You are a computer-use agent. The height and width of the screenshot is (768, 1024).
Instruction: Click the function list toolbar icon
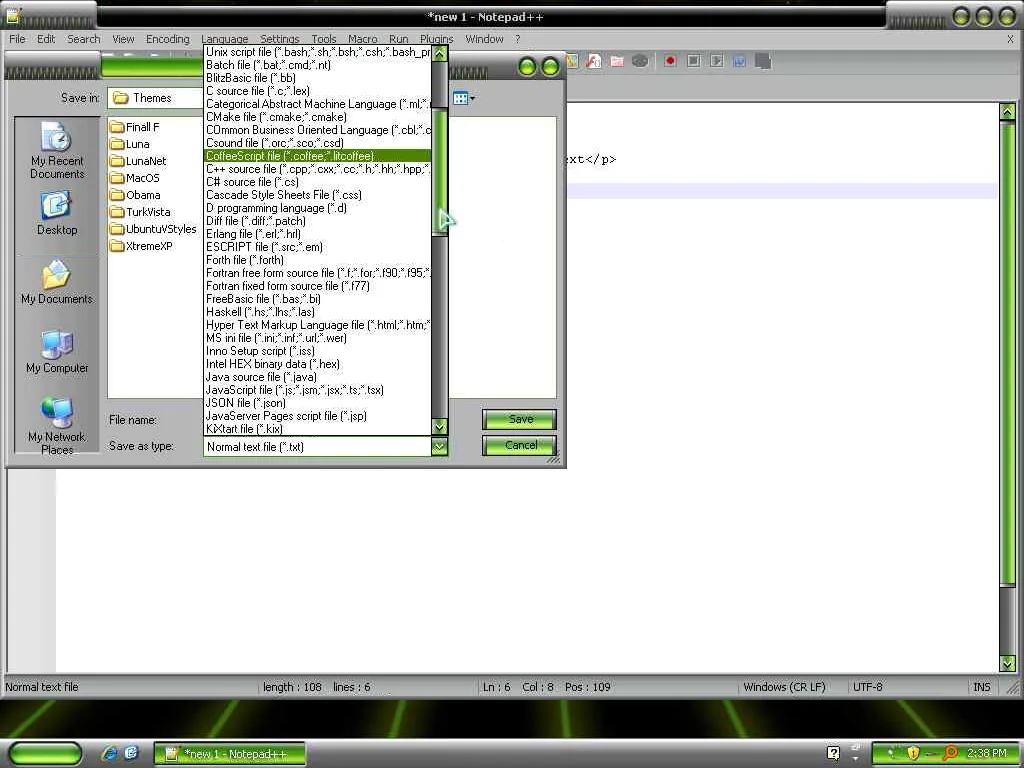click(594, 61)
